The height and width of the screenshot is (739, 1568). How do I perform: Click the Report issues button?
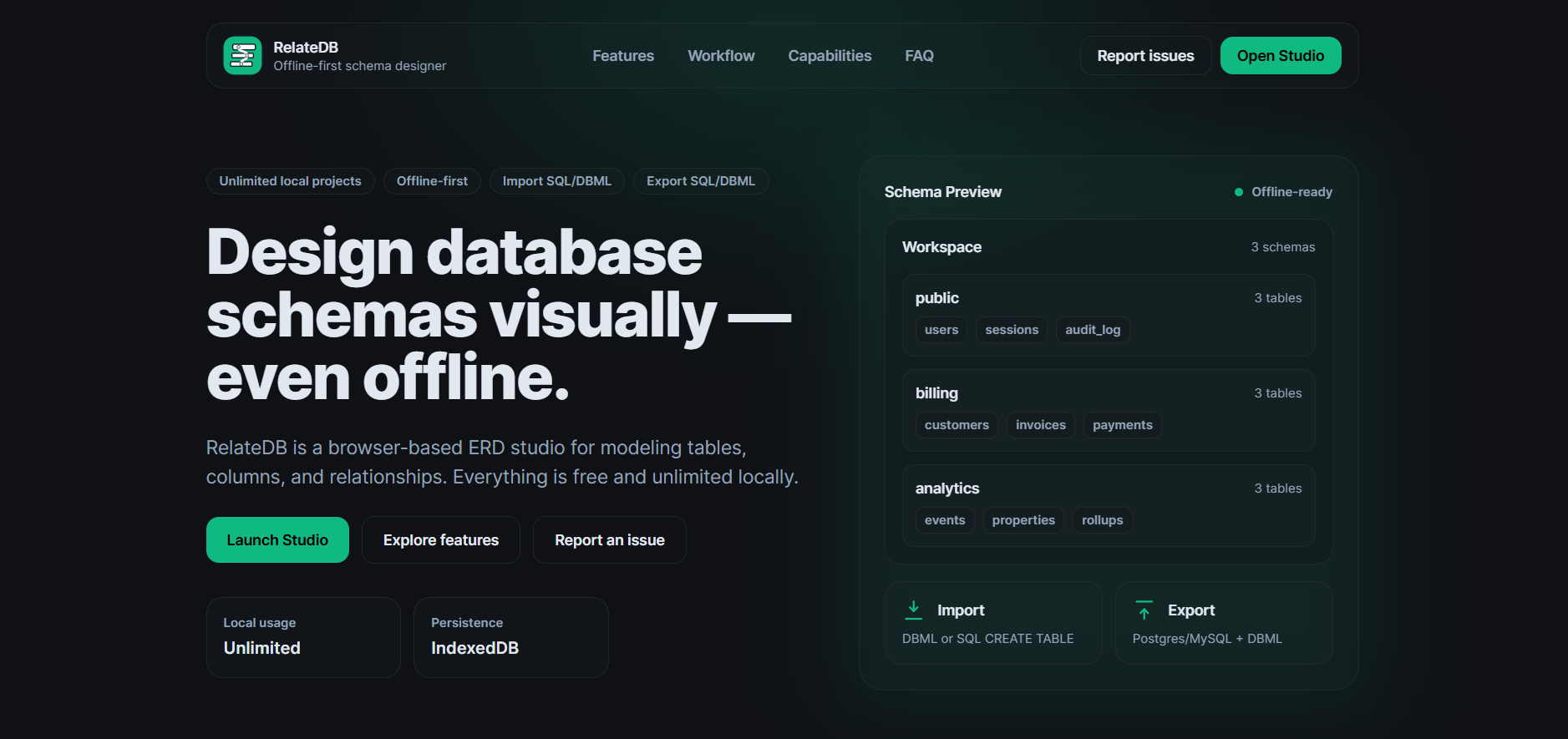pyautogui.click(x=1145, y=56)
